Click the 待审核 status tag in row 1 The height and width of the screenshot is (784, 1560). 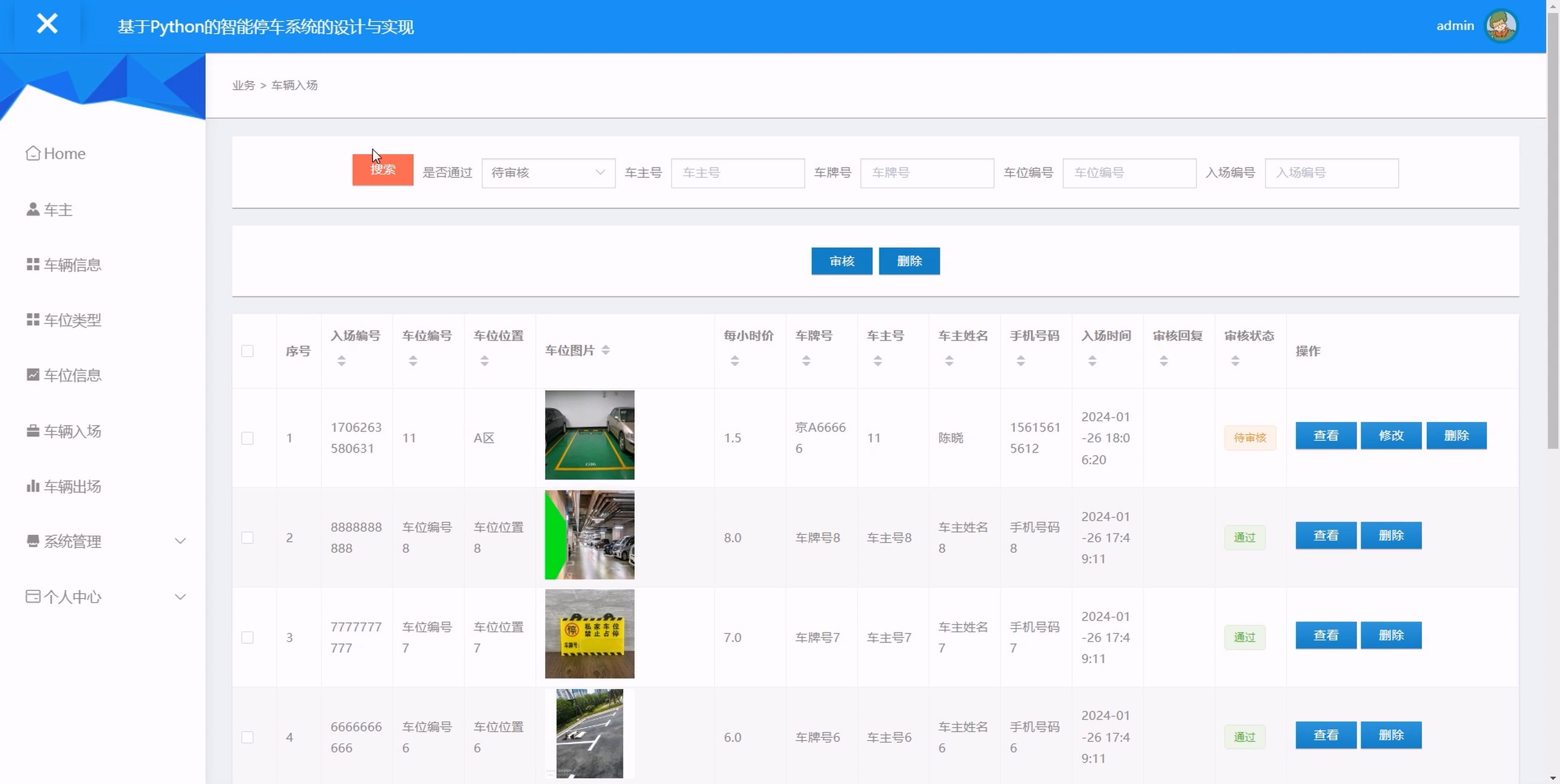1250,438
